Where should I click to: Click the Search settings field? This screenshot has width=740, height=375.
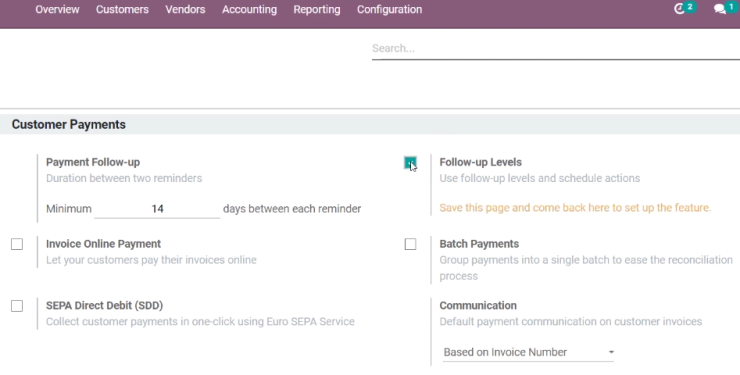[555, 49]
